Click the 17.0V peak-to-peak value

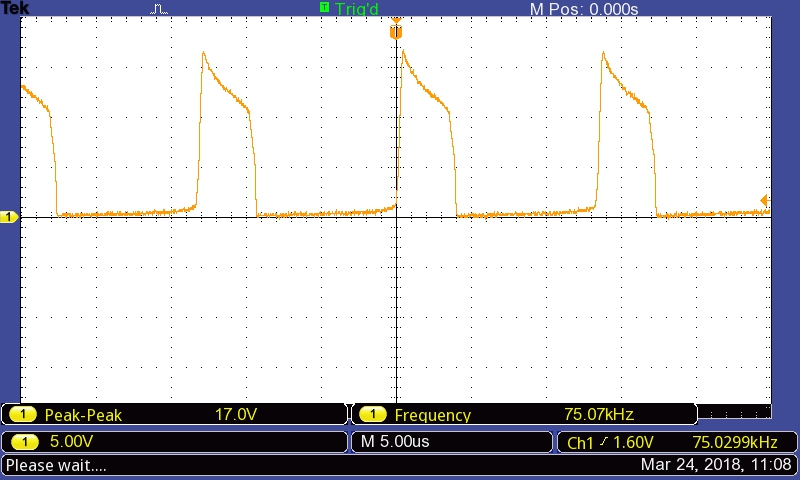tap(235, 414)
